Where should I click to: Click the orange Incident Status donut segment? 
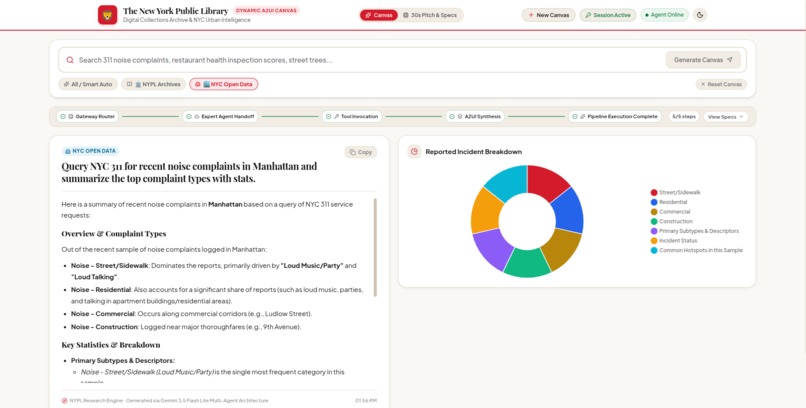(x=485, y=211)
